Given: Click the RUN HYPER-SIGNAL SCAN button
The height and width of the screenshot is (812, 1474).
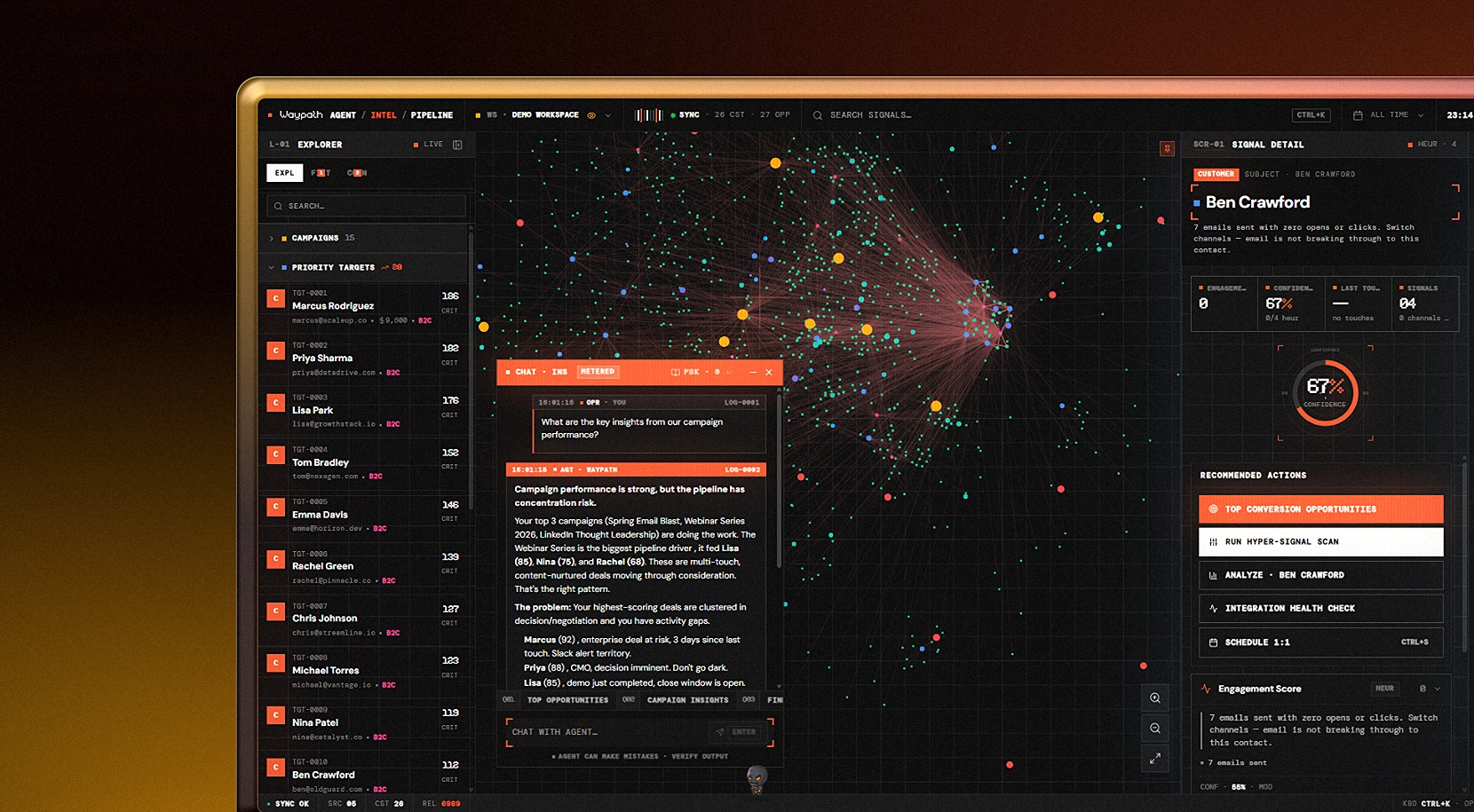Looking at the screenshot, I should tap(1320, 541).
